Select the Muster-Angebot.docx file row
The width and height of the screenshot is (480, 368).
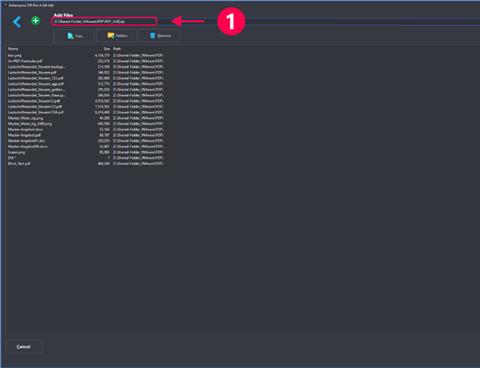(x=86, y=129)
